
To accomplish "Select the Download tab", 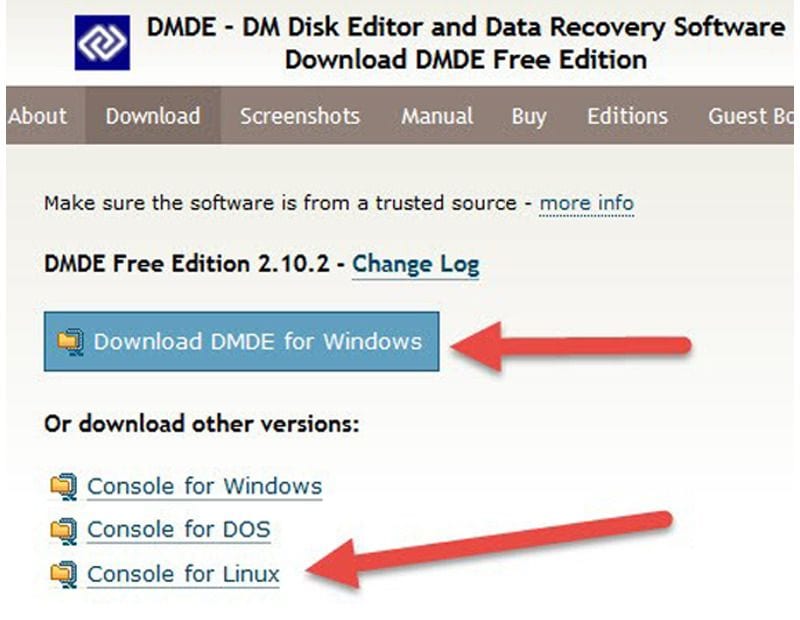I will pyautogui.click(x=153, y=116).
